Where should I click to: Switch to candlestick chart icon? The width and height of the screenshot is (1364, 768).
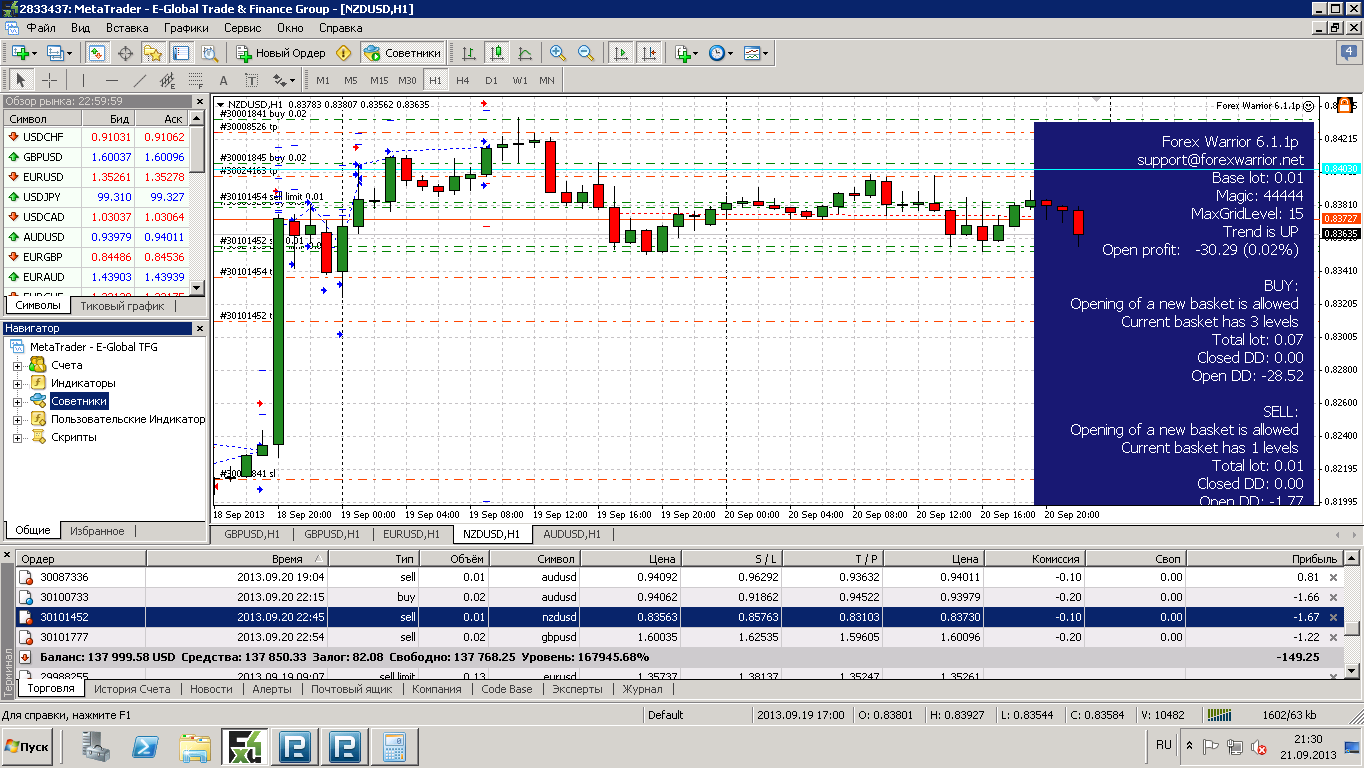coord(496,53)
